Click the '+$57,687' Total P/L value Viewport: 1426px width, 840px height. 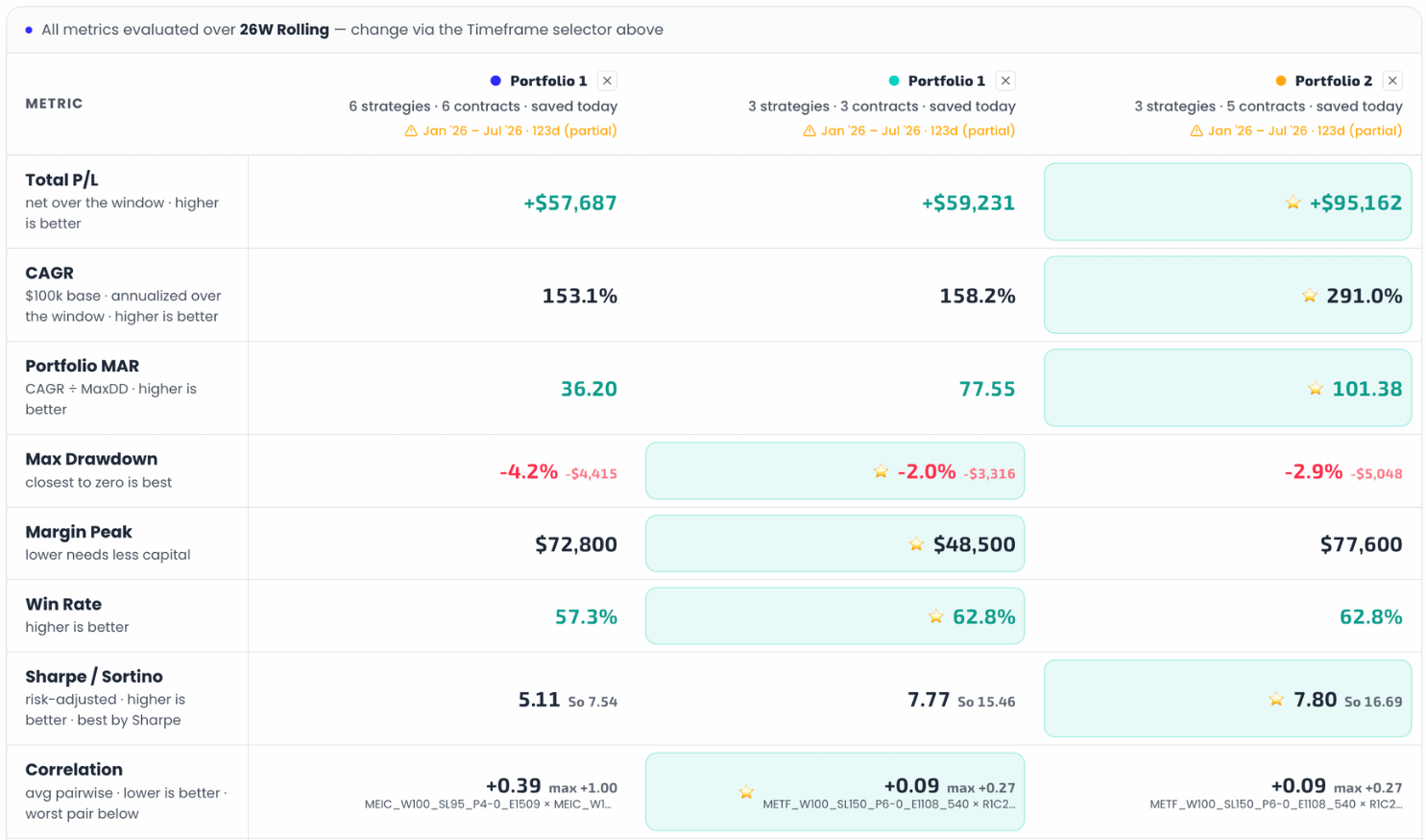point(570,203)
